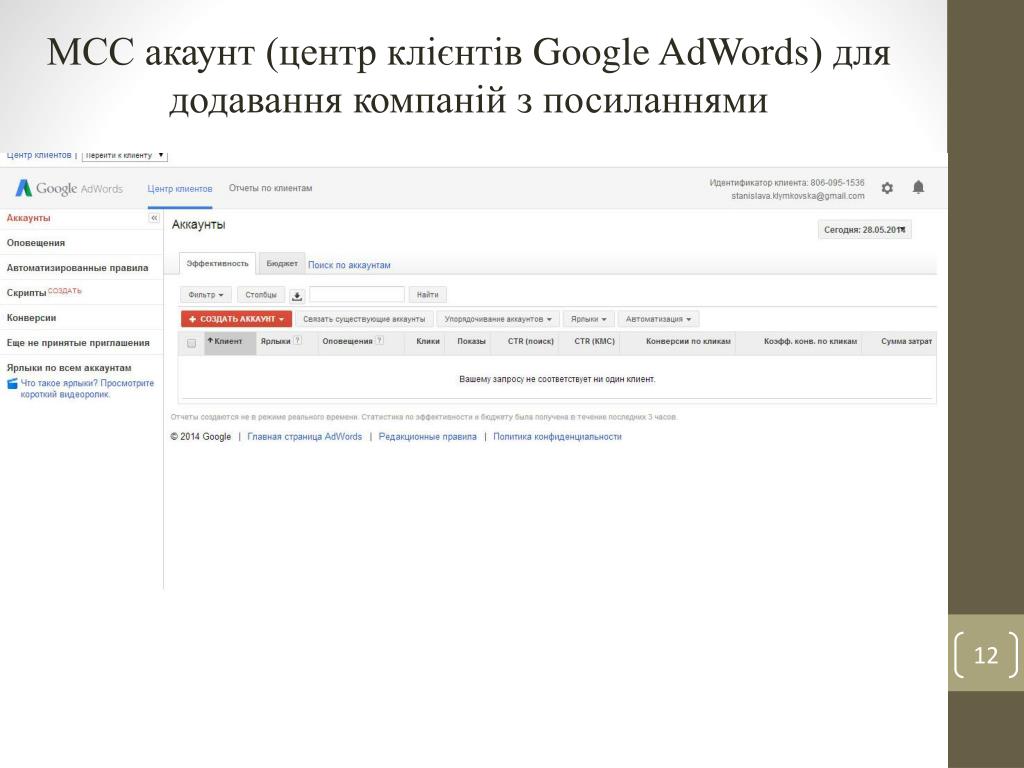Image resolution: width=1024 pixels, height=768 pixels.
Task: Sort by the Показы column header
Action: (471, 342)
